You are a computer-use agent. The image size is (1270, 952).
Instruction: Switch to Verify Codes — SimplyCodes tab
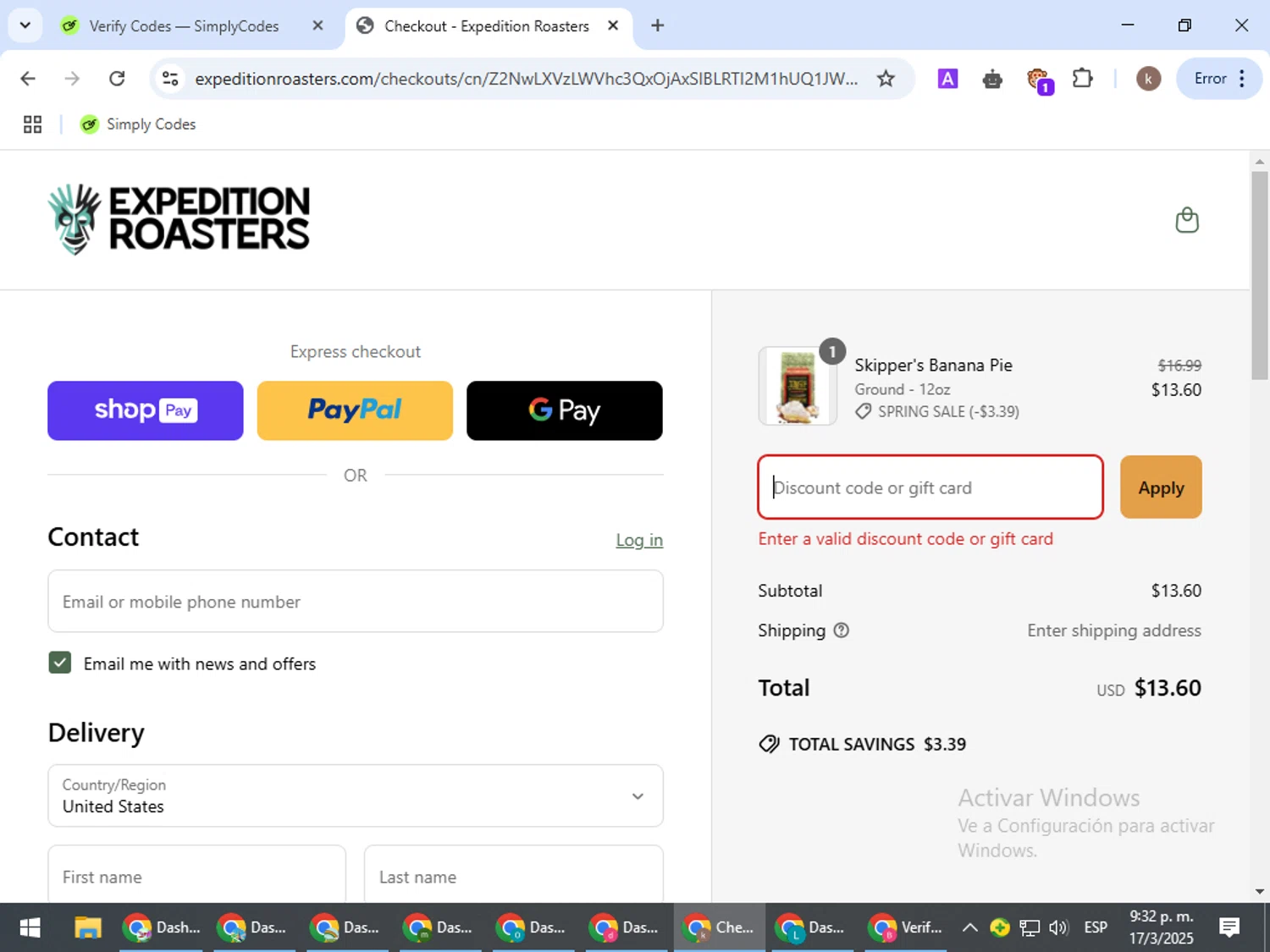(184, 26)
